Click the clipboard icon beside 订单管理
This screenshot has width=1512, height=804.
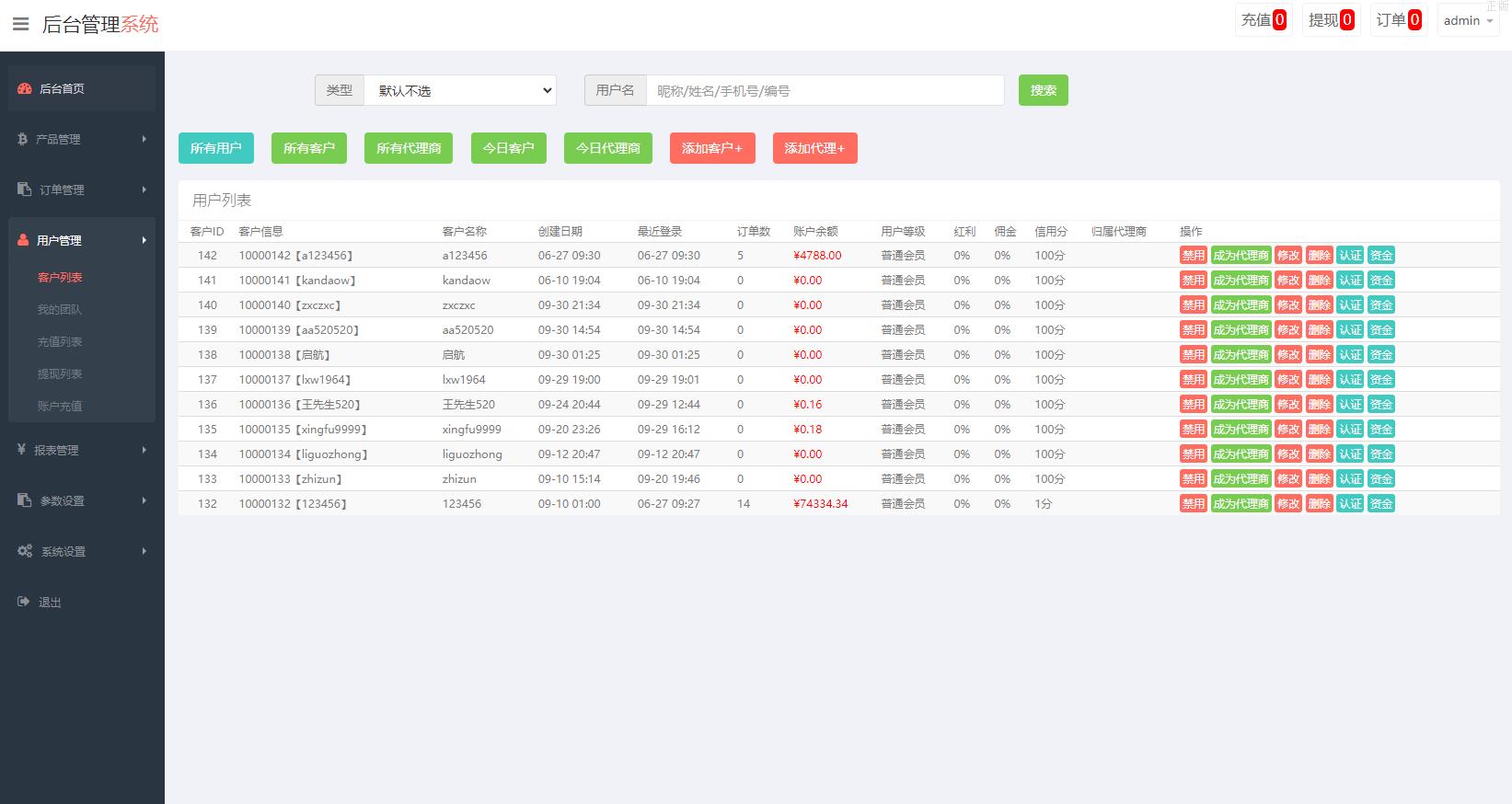(x=24, y=190)
